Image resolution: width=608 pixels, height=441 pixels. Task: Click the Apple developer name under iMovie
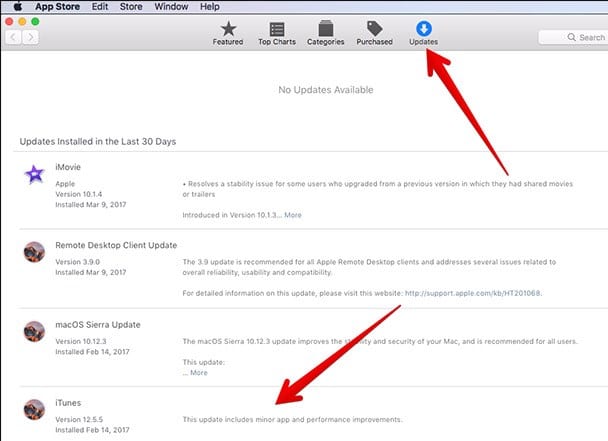[65, 184]
